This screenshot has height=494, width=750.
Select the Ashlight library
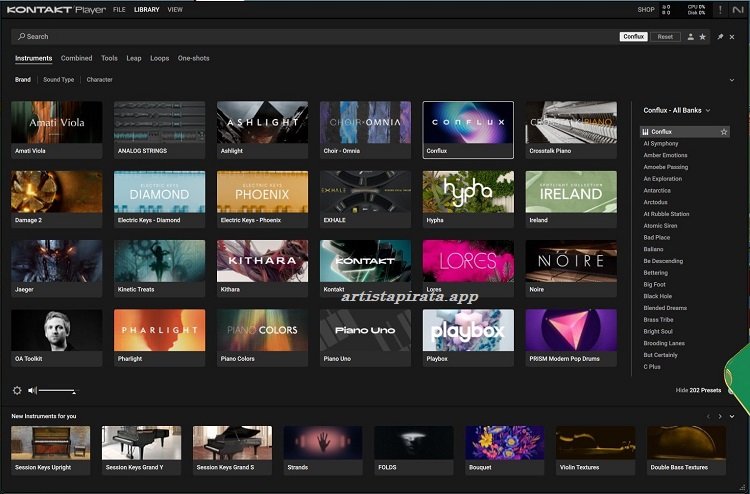[x=262, y=130]
